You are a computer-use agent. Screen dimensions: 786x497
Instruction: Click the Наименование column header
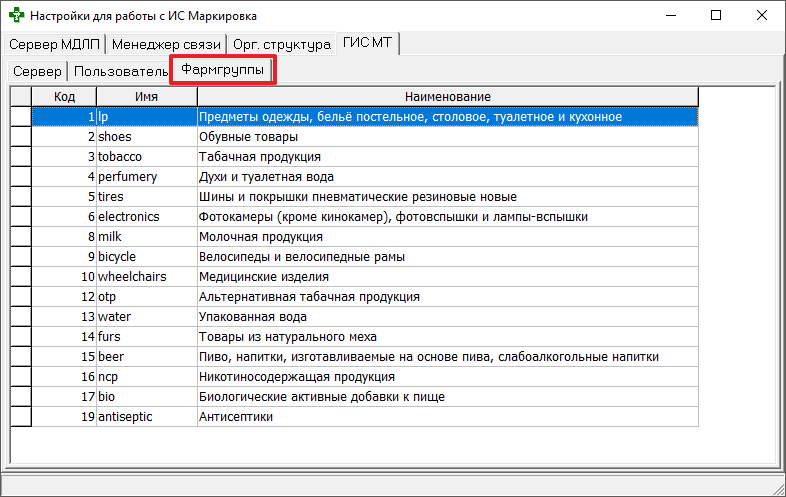pyautogui.click(x=446, y=96)
